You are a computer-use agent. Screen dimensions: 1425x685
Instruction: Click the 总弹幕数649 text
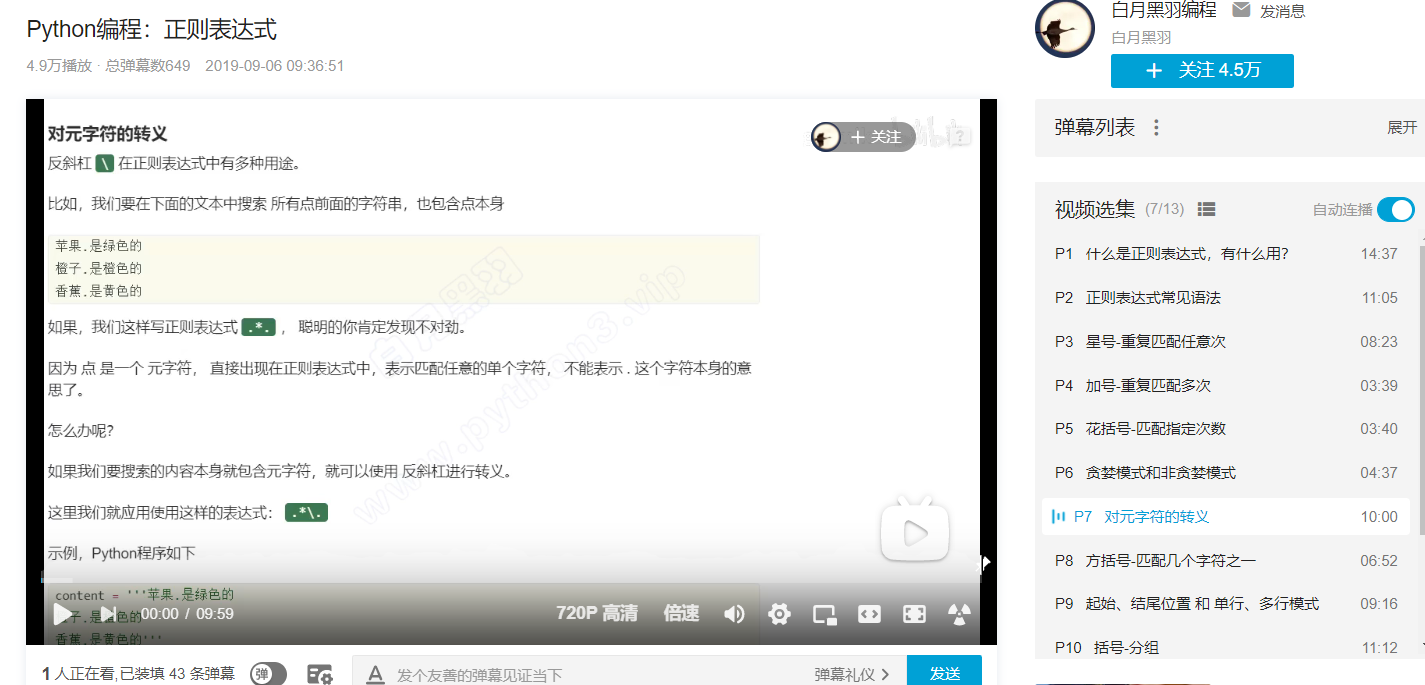[x=148, y=66]
